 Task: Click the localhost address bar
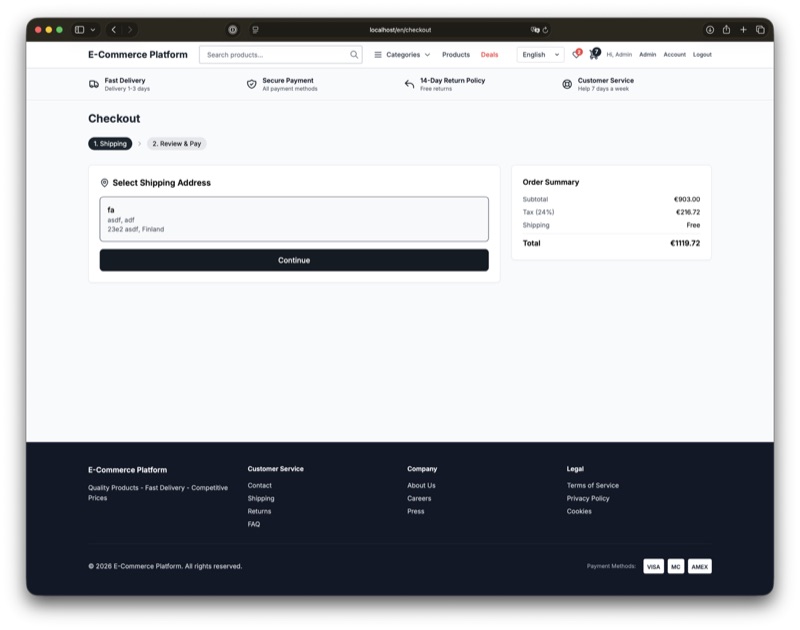click(x=400, y=30)
